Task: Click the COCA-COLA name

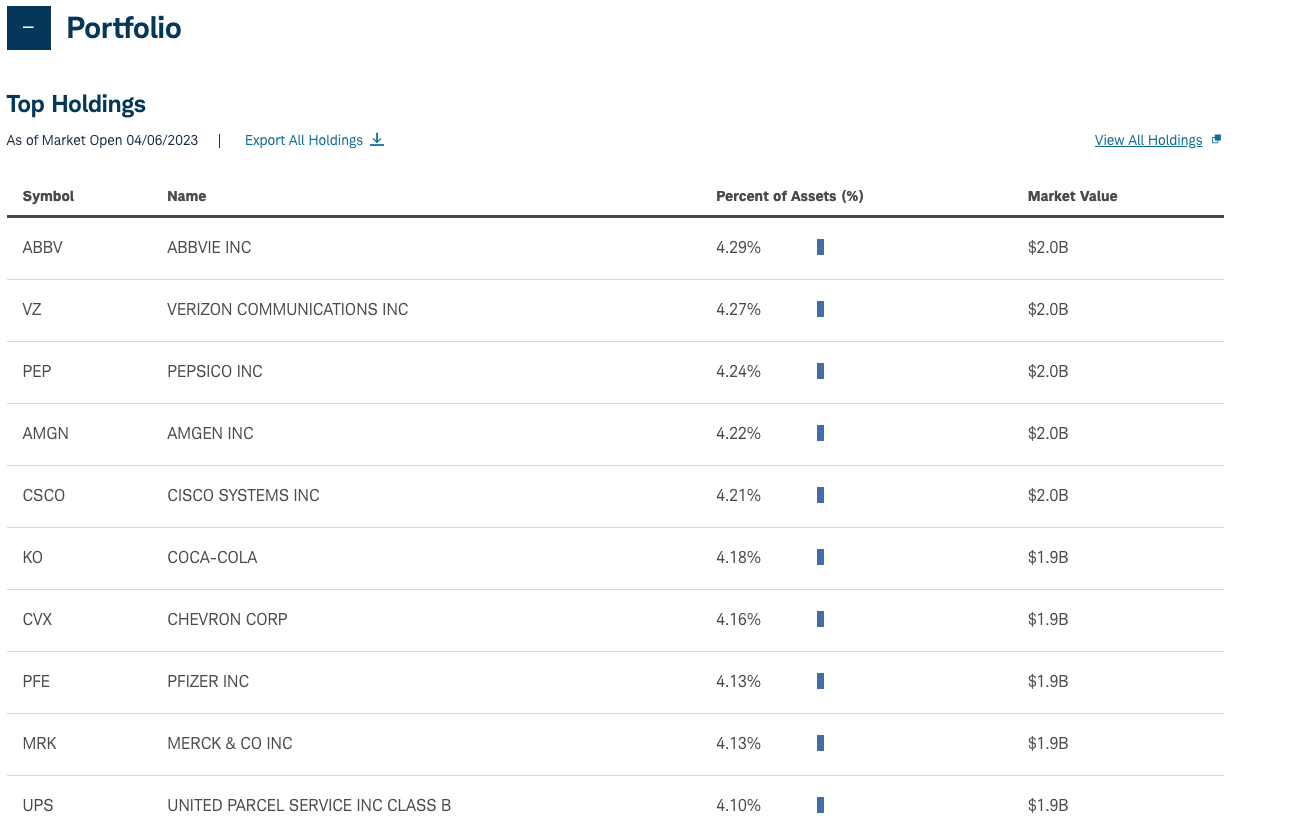Action: coord(212,557)
